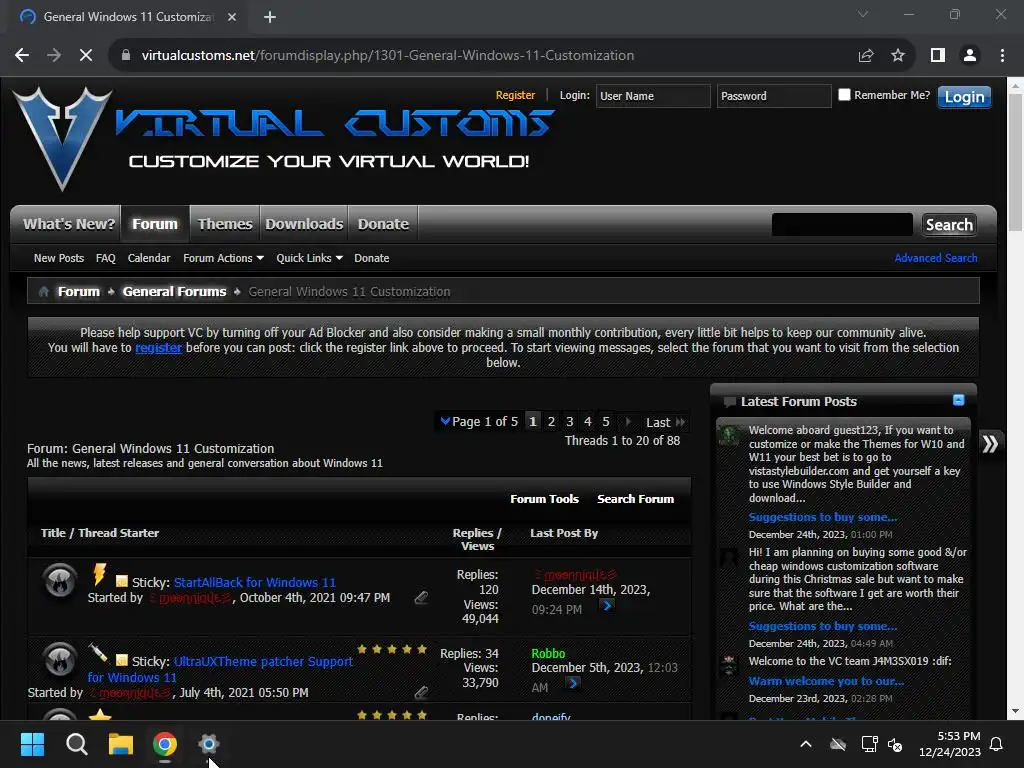Open the taskbar clock and date
The width and height of the screenshot is (1024, 768).
(950, 744)
